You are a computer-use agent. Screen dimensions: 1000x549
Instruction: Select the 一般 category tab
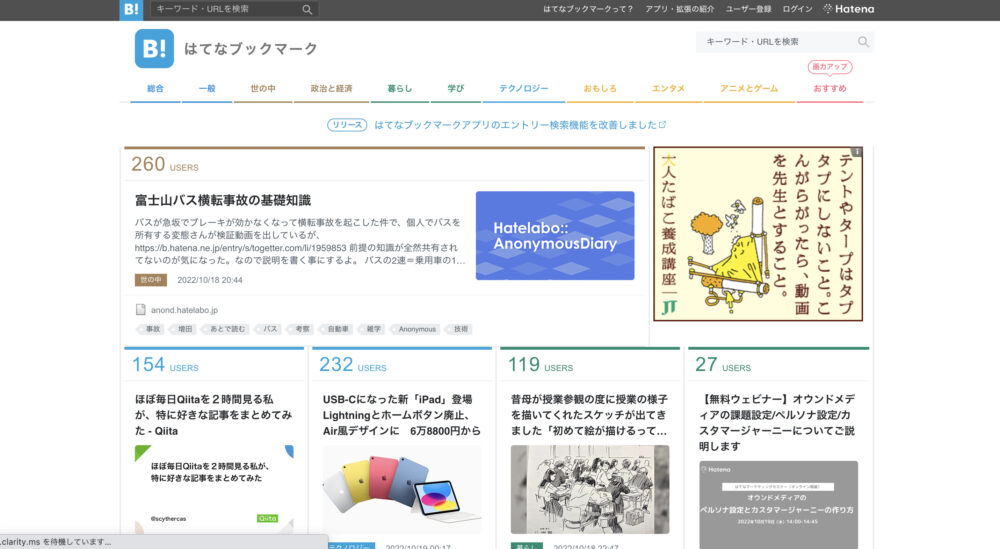click(x=207, y=89)
